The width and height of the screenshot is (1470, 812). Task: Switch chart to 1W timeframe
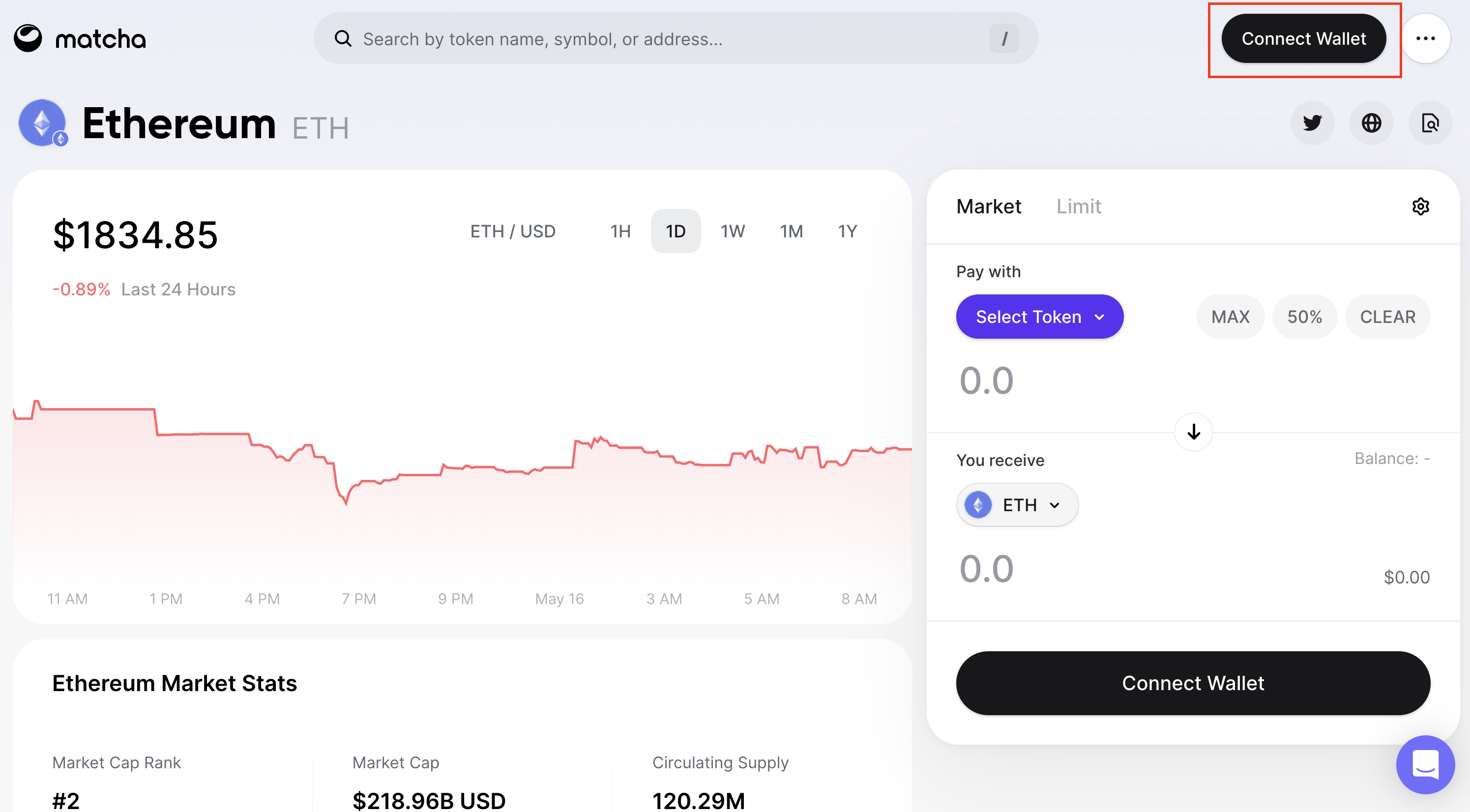point(732,231)
